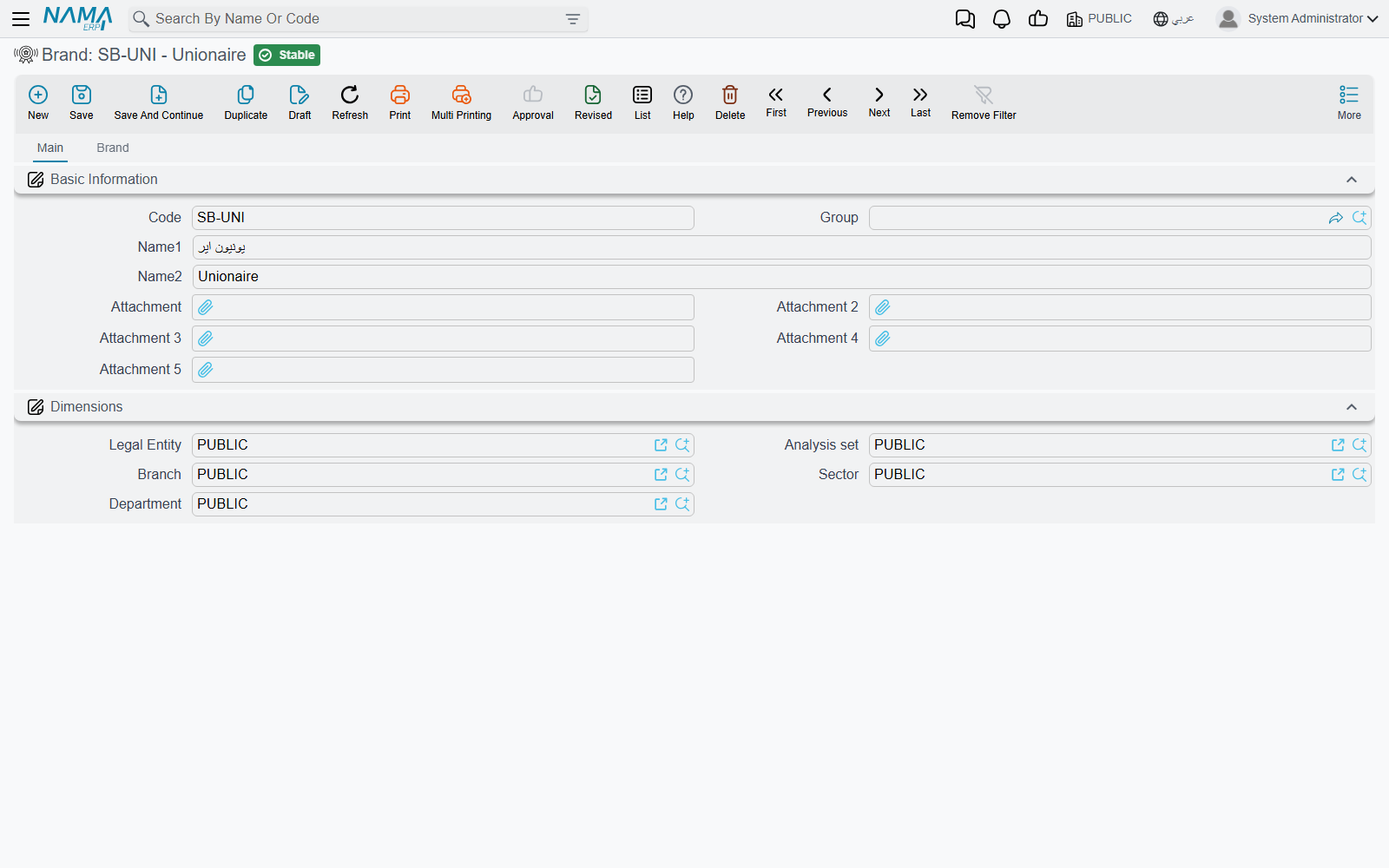Click the Name2 input field
This screenshot has width=1389, height=868.
click(x=781, y=277)
